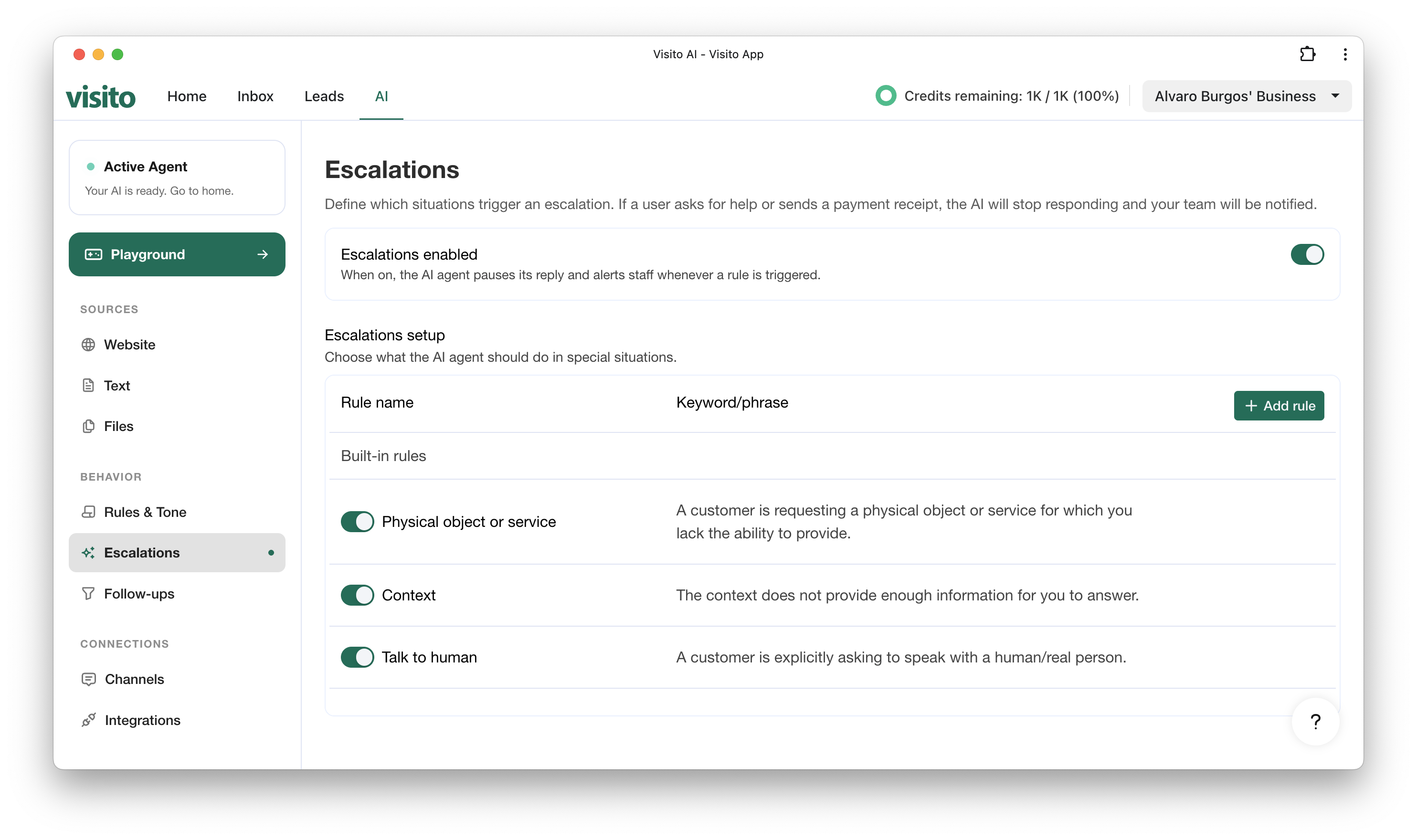Open the Playground button
Viewport: 1417px width, 840px height.
[177, 254]
